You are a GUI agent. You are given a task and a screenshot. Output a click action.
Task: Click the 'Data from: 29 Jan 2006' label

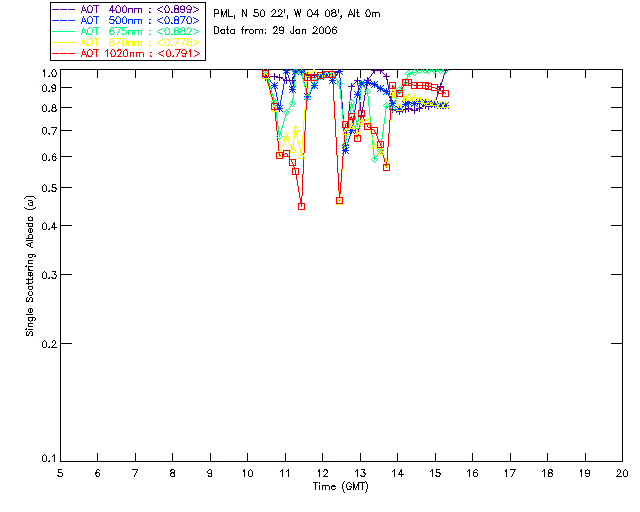(275, 31)
